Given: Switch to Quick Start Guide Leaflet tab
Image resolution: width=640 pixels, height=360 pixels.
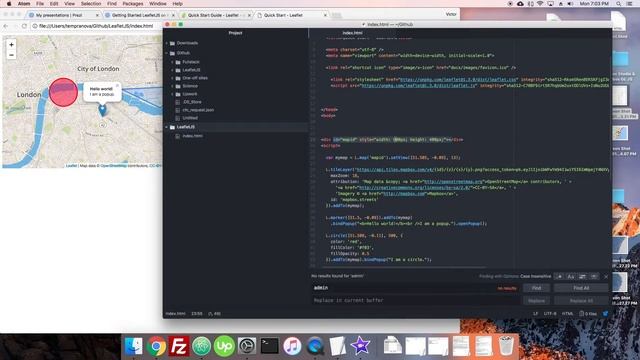Looking at the screenshot, I should pyautogui.click(x=216, y=15).
